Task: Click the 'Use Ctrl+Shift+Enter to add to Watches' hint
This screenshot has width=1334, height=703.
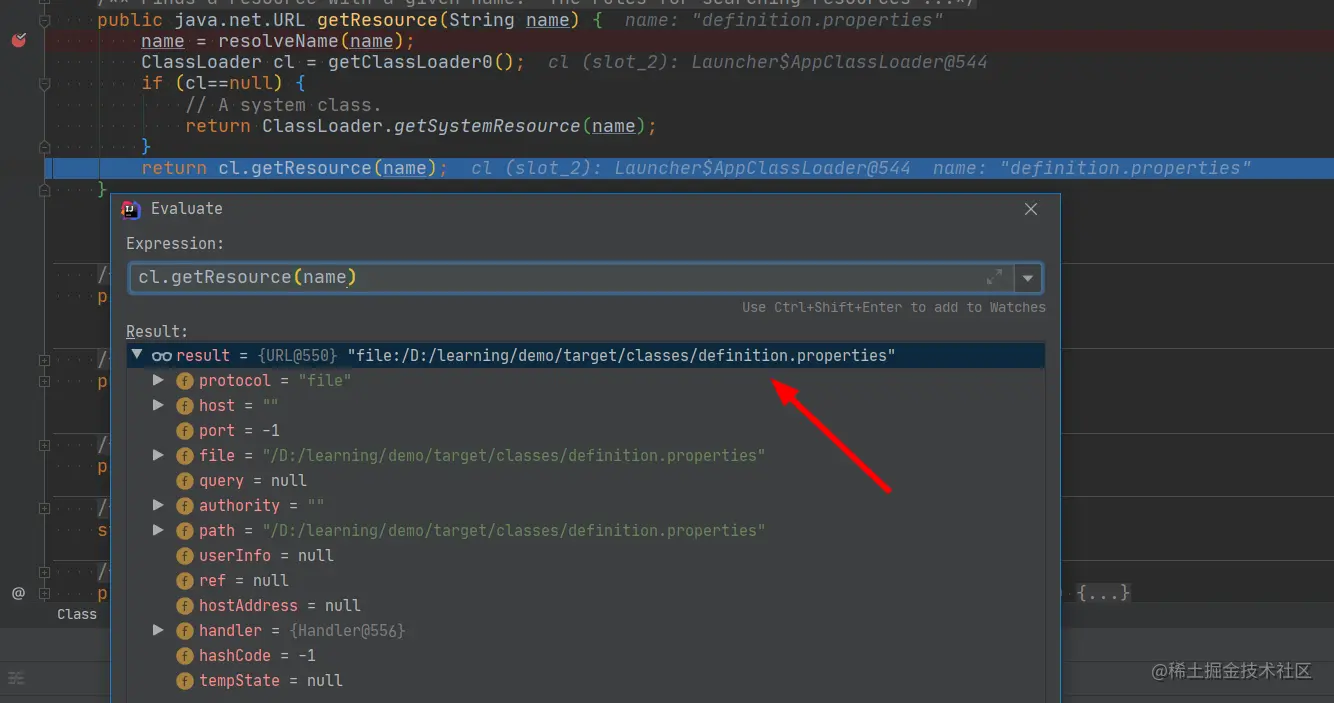Action: (x=894, y=308)
